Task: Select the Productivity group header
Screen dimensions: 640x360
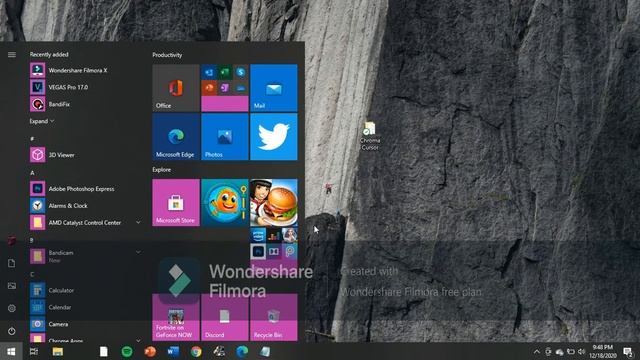Action: (x=167, y=55)
